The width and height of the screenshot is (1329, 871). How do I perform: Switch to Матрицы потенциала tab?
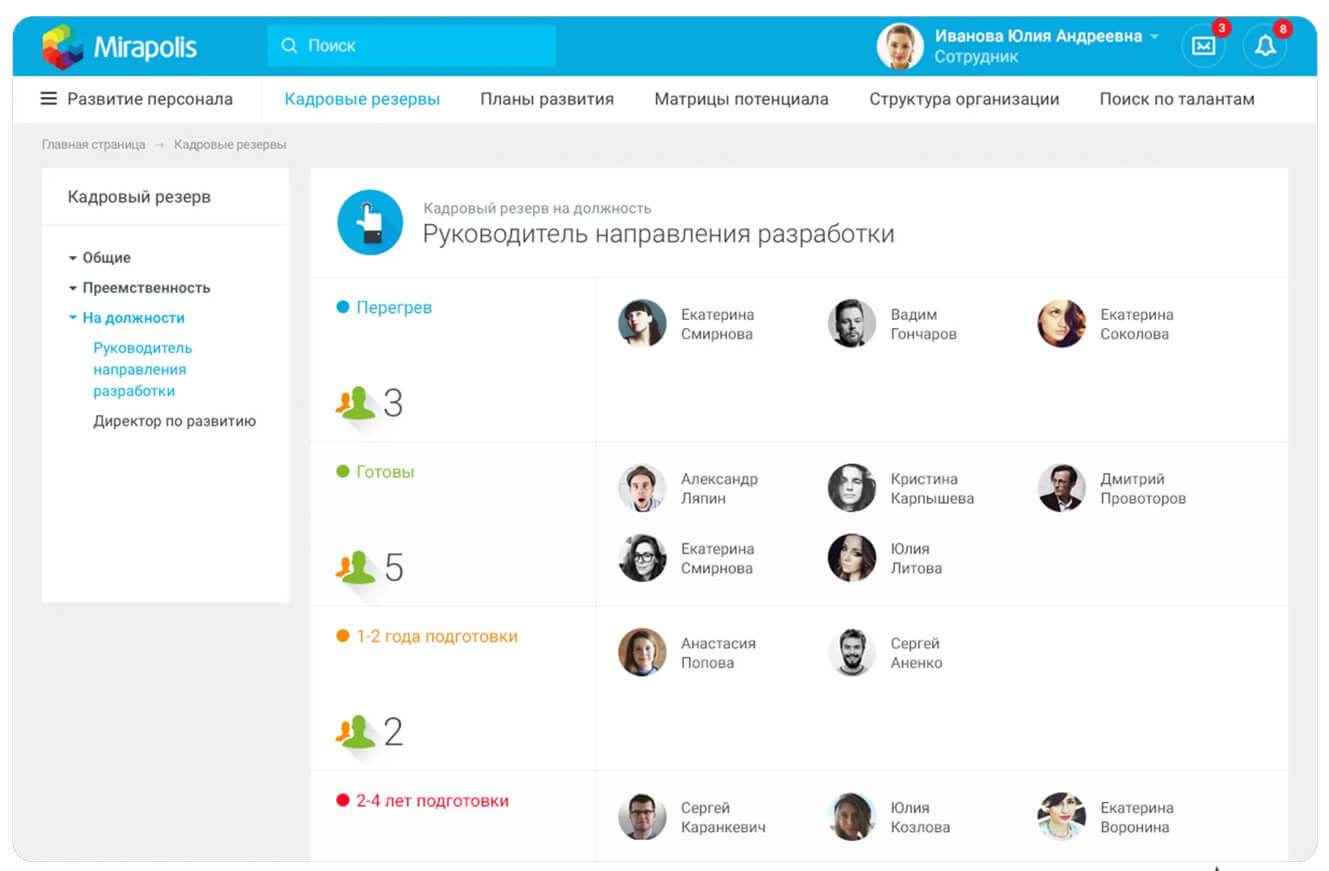(x=742, y=99)
